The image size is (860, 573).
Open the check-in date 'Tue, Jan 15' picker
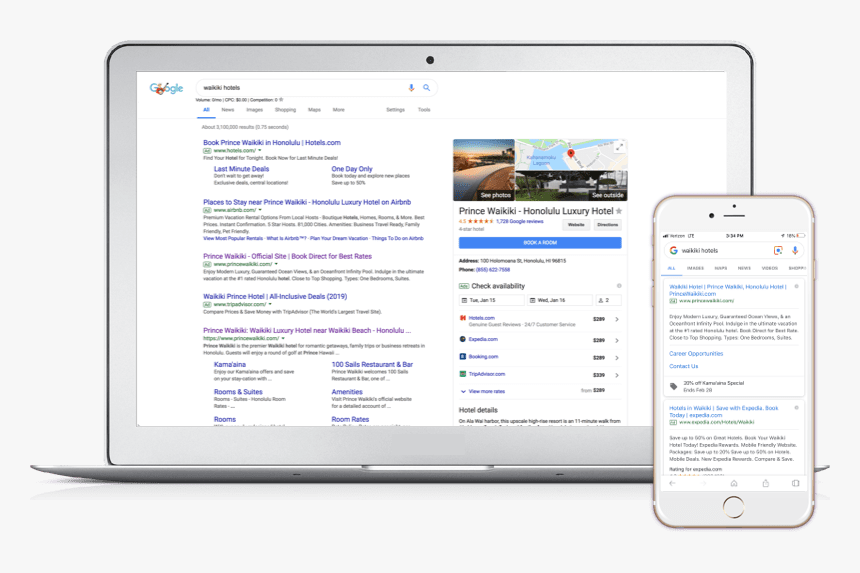point(491,300)
